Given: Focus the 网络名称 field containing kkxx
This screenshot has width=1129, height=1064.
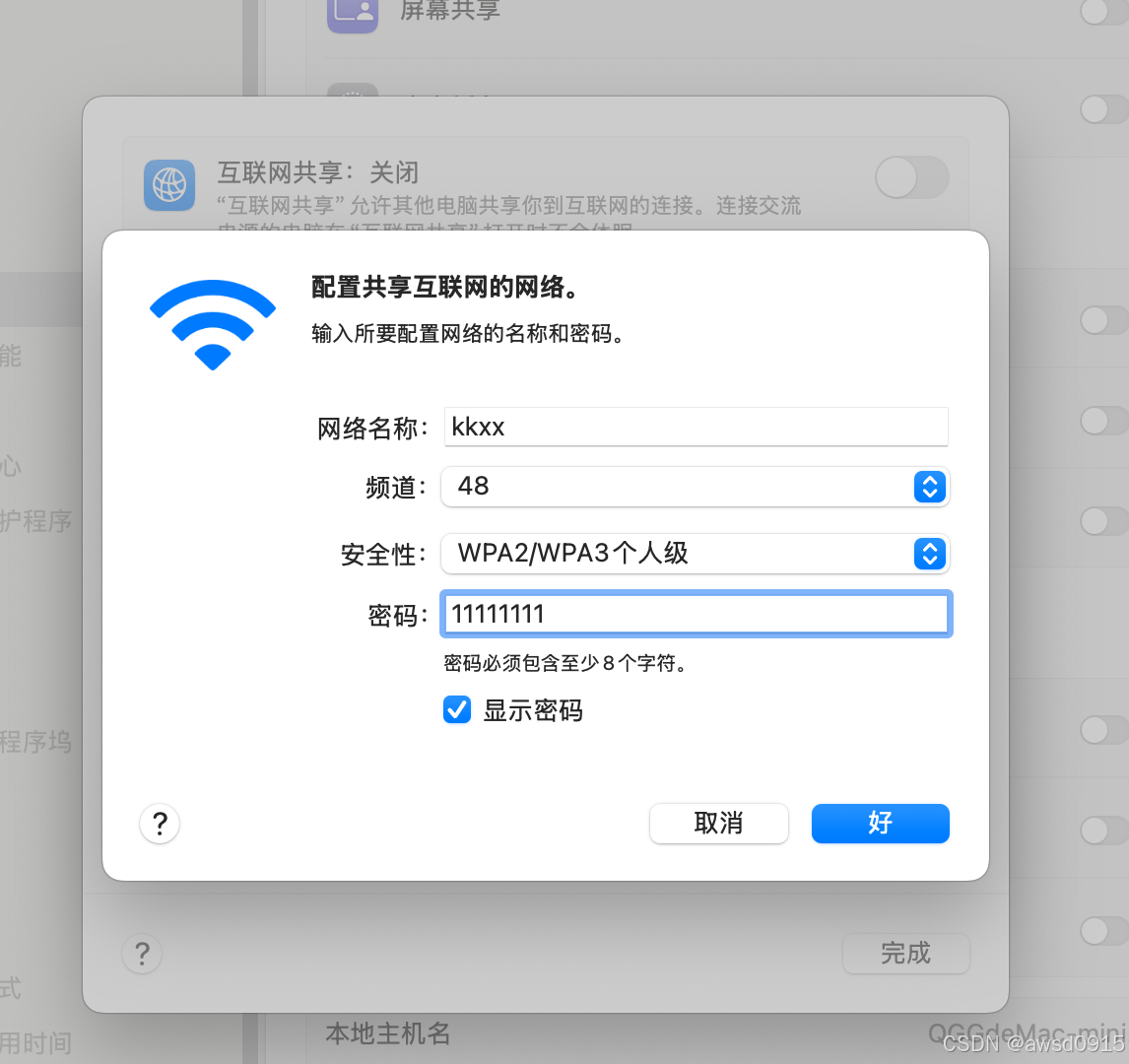Looking at the screenshot, I should (697, 427).
